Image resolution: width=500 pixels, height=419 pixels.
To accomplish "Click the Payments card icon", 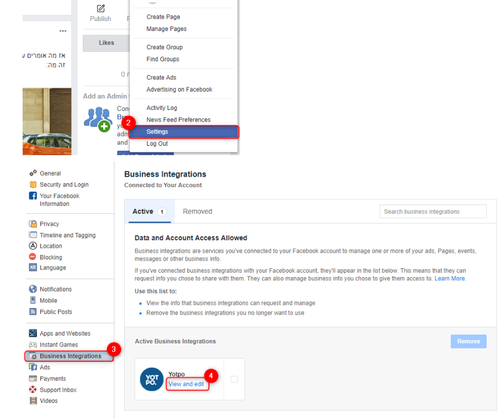I will click(33, 378).
